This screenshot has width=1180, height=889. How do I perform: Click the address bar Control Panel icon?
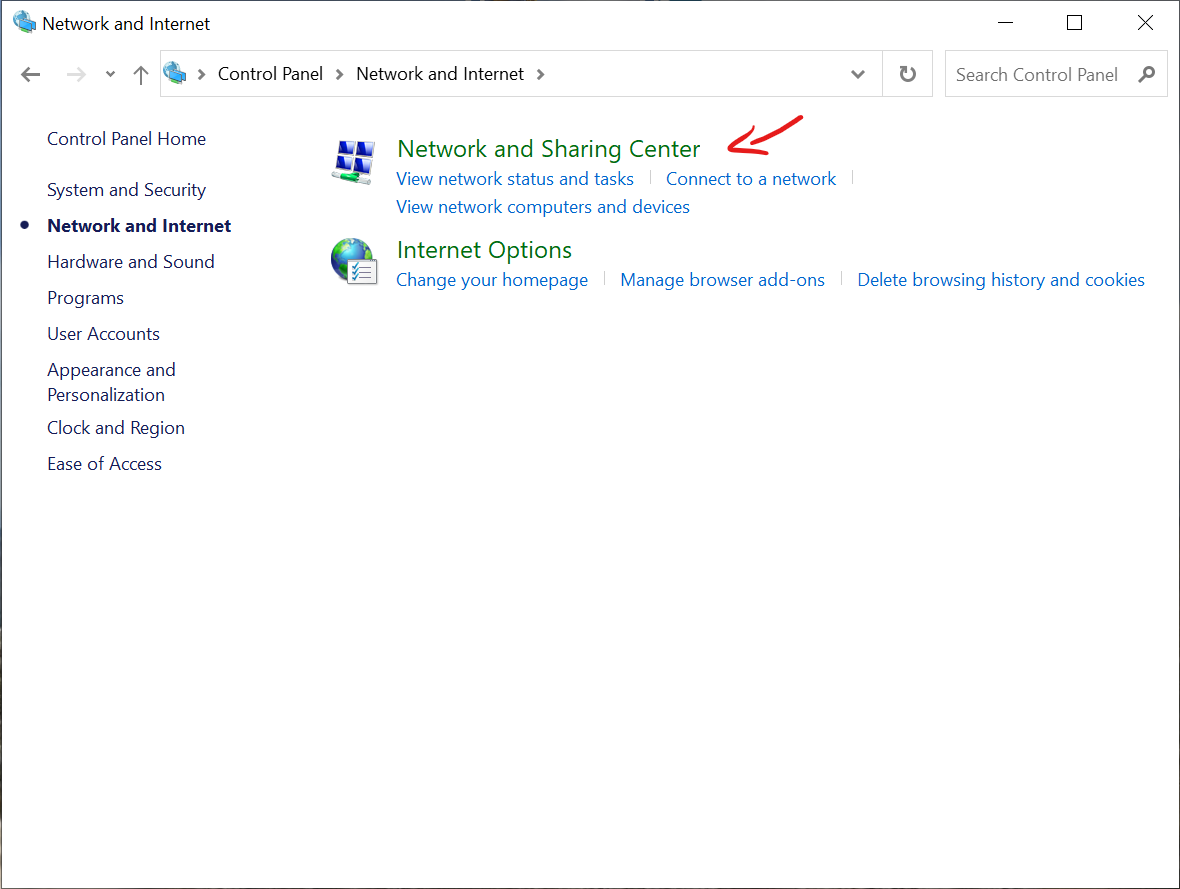pyautogui.click(x=176, y=74)
